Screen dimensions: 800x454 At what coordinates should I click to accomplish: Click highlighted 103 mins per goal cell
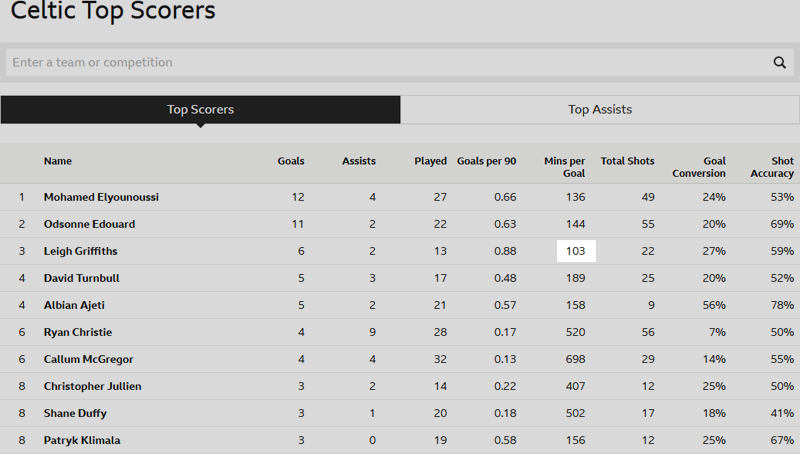tap(576, 251)
